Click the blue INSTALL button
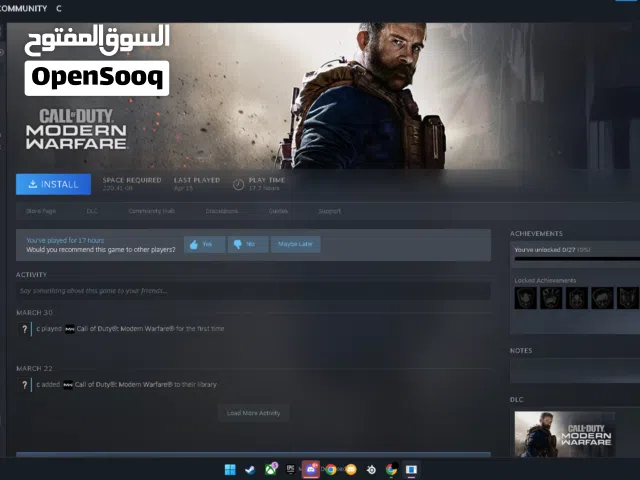The width and height of the screenshot is (640, 480). (x=53, y=184)
